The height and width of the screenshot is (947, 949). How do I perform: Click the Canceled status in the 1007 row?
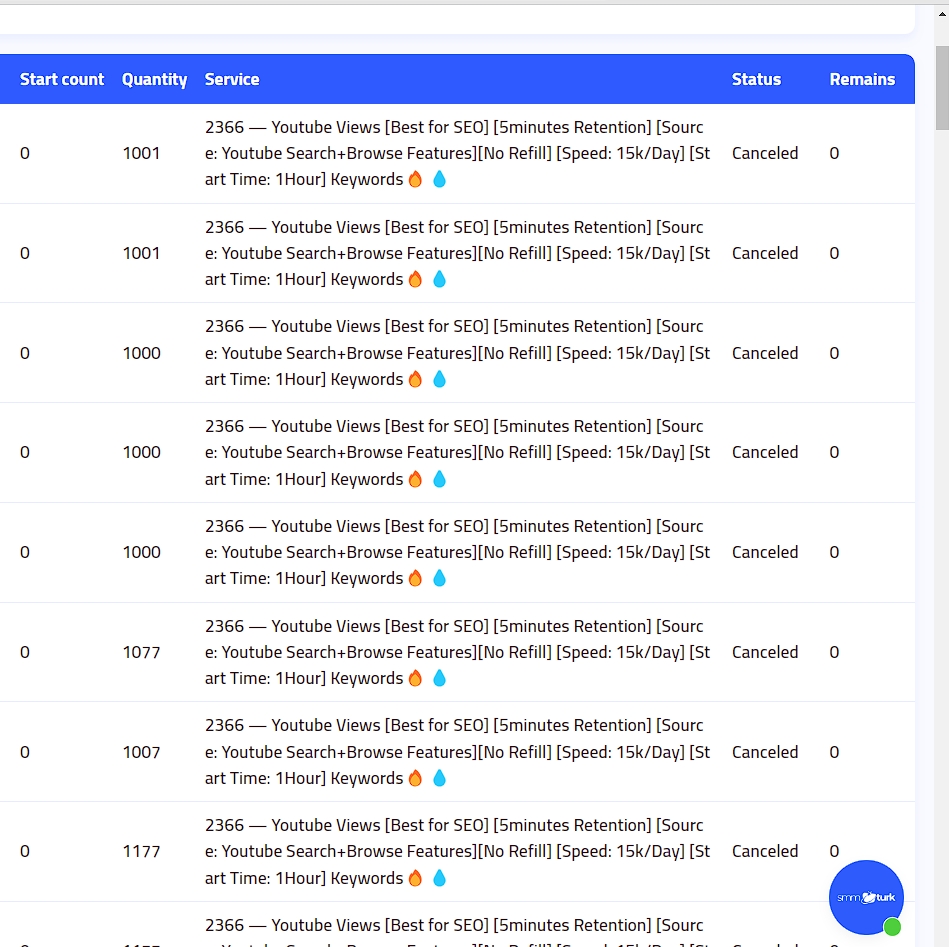click(765, 752)
